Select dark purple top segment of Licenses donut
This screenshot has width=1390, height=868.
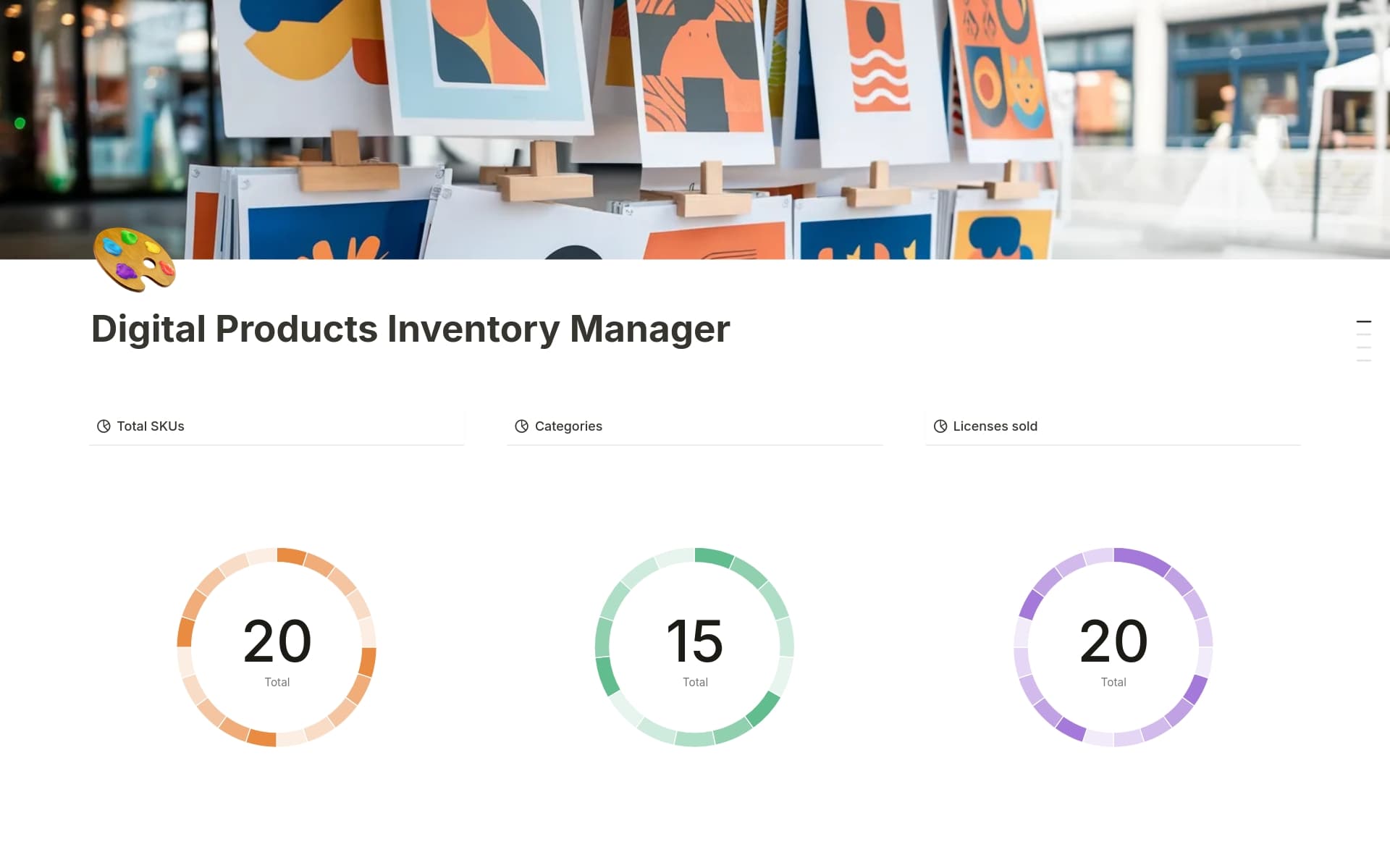point(1142,560)
